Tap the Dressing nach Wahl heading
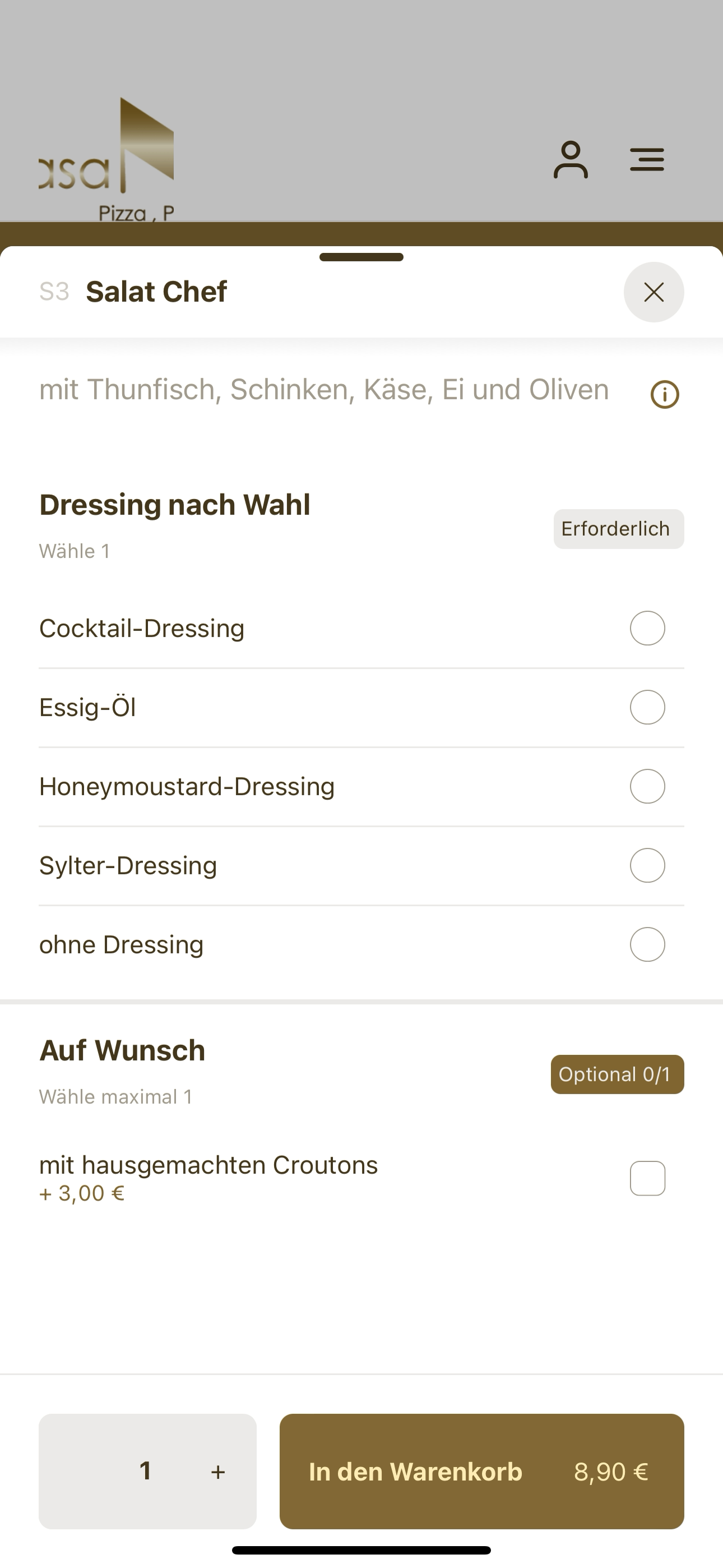This screenshot has height=1568, width=723. point(175,505)
